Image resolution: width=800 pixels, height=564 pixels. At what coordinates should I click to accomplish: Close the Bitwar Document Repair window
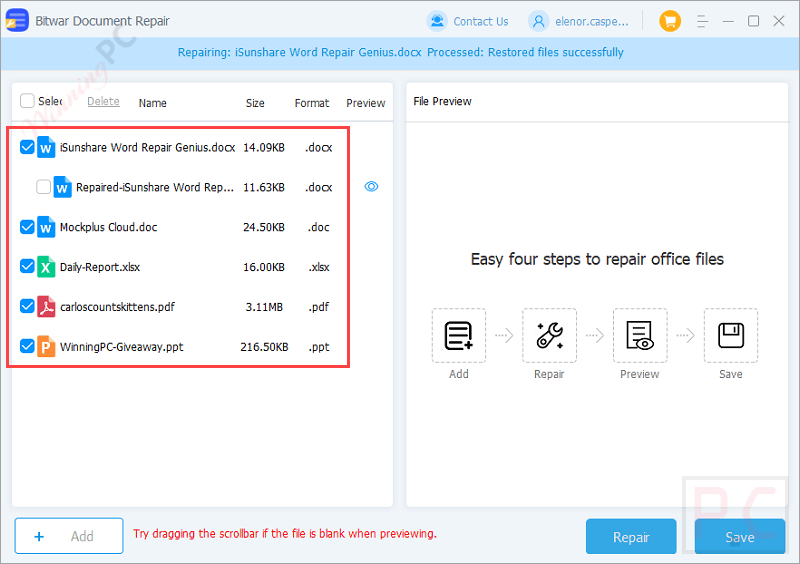click(779, 21)
